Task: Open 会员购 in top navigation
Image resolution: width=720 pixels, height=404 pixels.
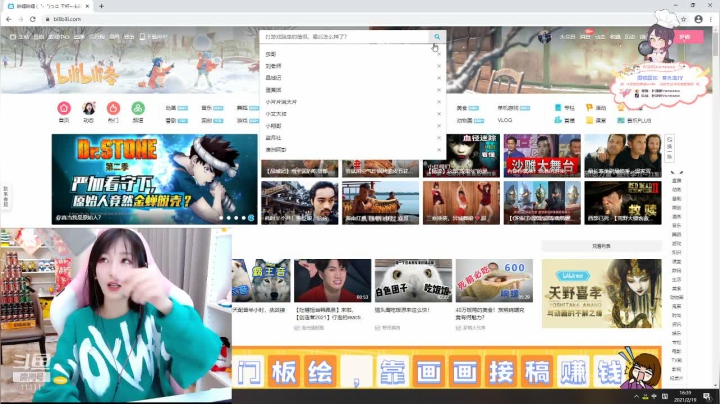Action: point(97,37)
